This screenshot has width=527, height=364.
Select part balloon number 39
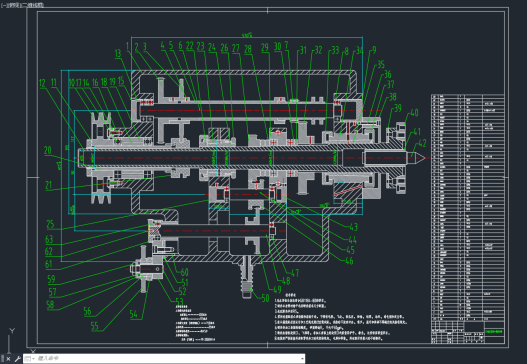point(398,108)
